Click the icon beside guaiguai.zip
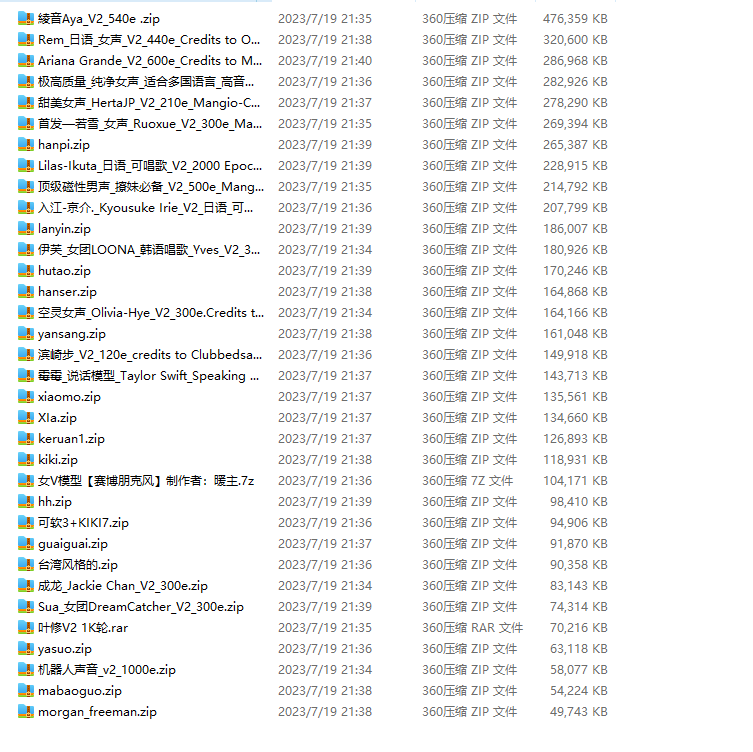753x752 pixels. (x=26, y=544)
